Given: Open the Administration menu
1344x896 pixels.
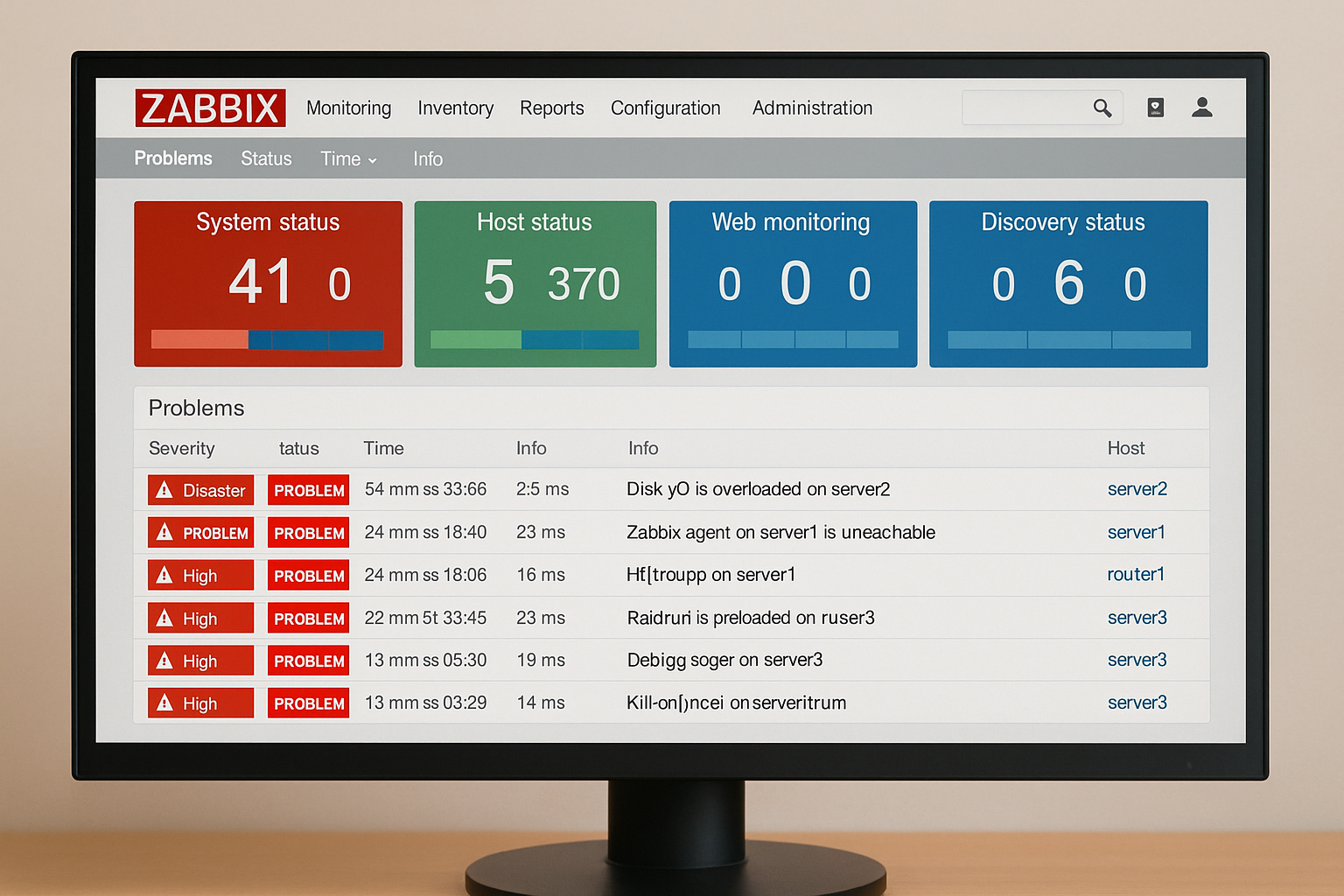Looking at the screenshot, I should 812,108.
